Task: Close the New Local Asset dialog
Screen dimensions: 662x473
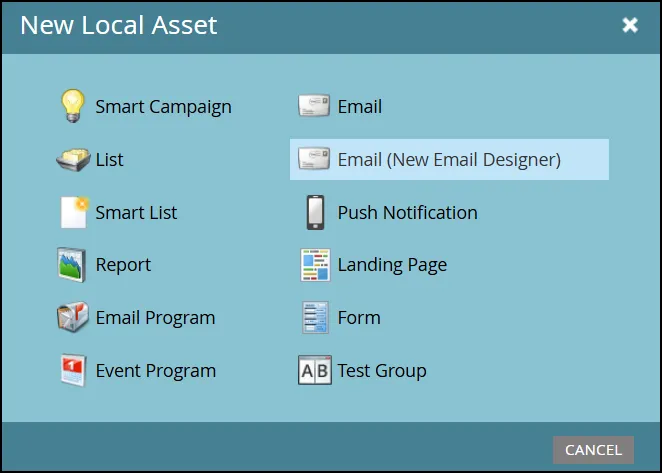Action: [630, 25]
